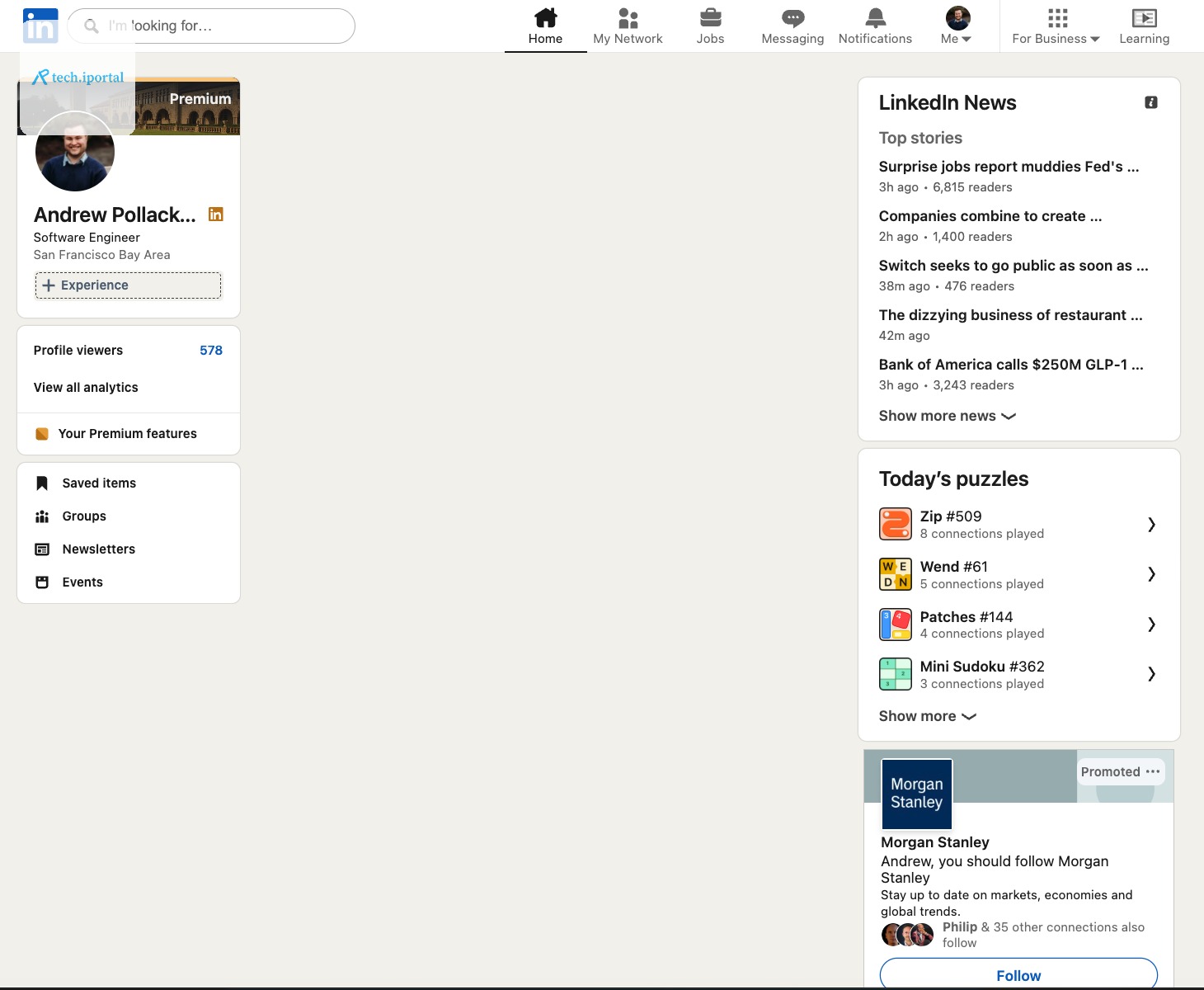Viewport: 1204px width, 990px height.
Task: Open Zip #509 chevron arrow
Action: coord(1152,525)
